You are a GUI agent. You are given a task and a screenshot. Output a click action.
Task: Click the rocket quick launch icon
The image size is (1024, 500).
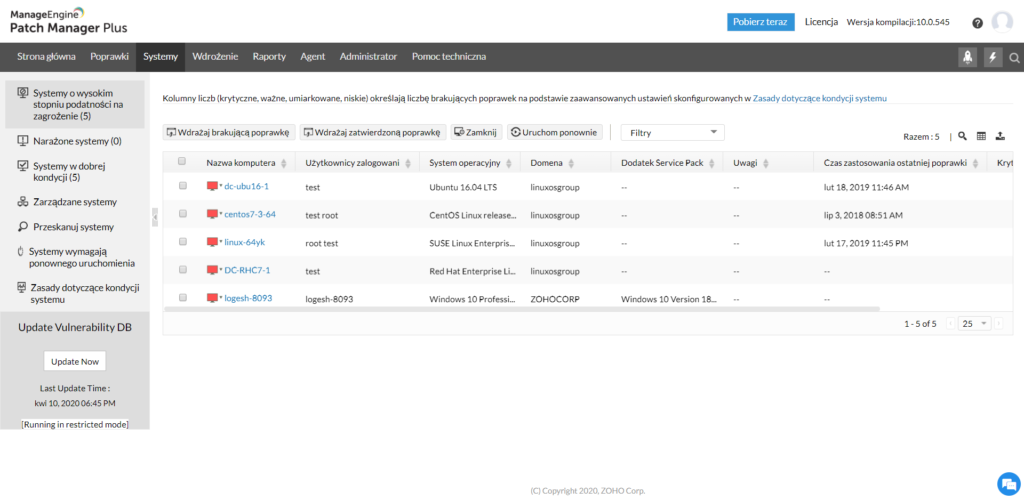pyautogui.click(x=968, y=57)
